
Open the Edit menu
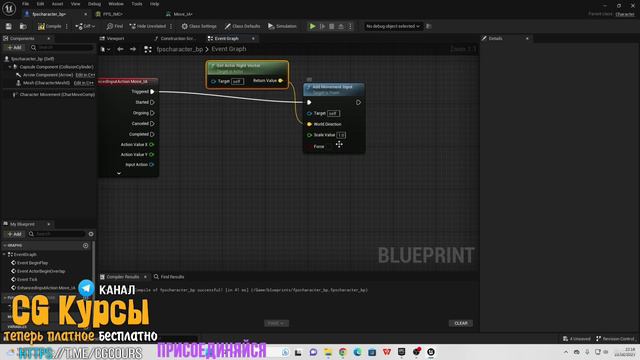tap(40, 4)
